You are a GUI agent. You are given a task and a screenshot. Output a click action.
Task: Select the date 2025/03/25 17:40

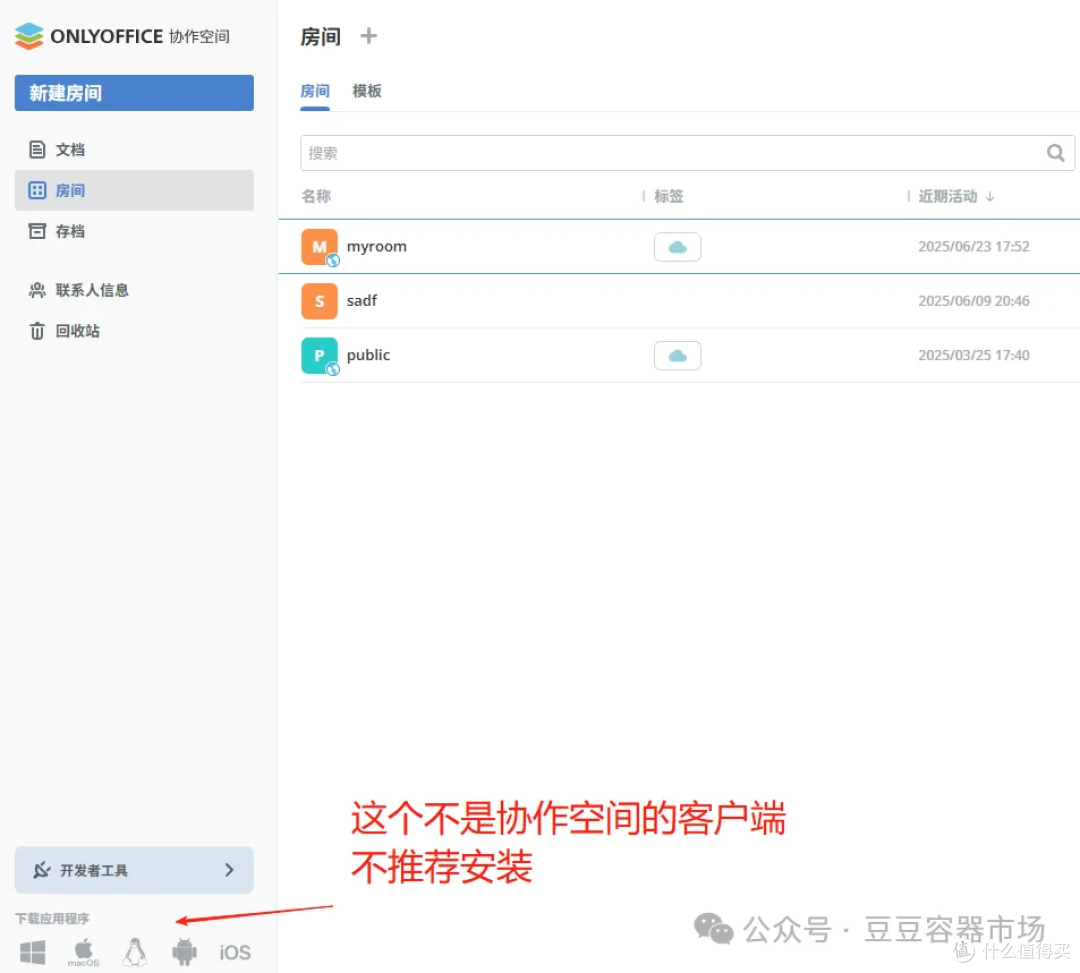coord(974,355)
